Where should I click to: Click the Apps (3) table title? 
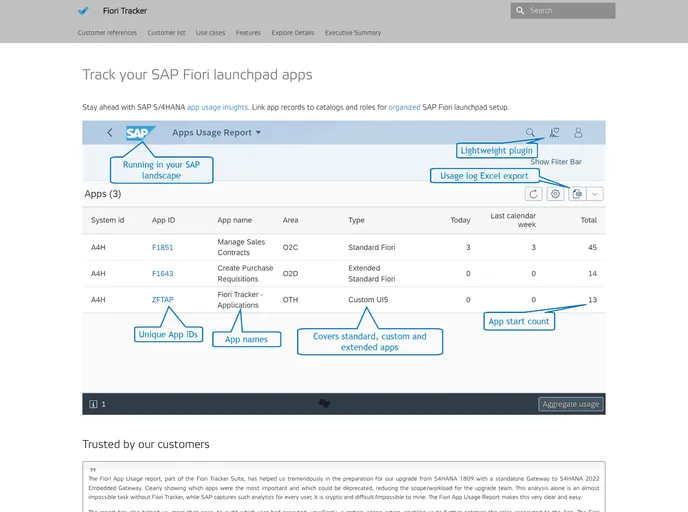[x=103, y=194]
